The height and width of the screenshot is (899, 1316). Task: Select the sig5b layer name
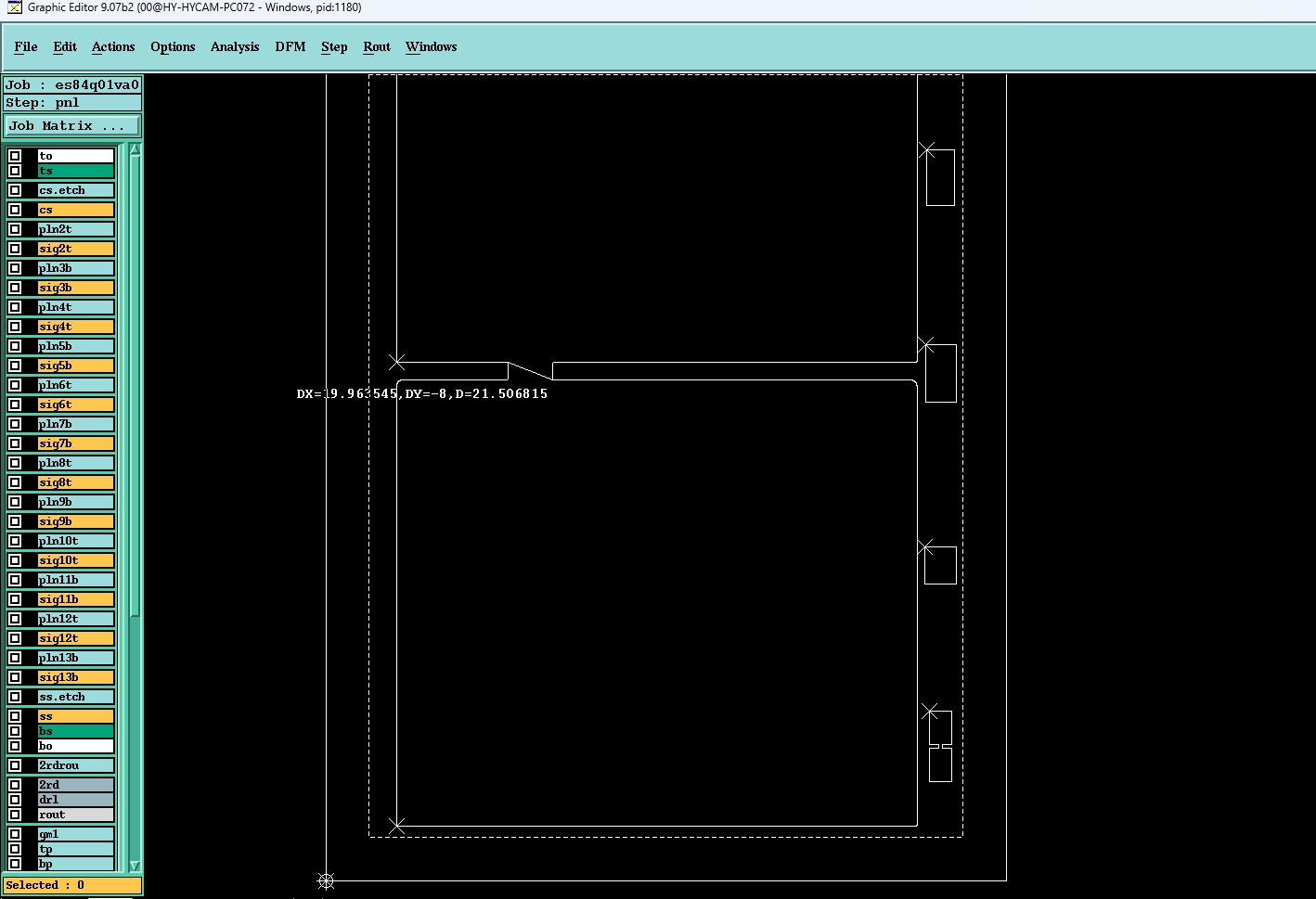click(x=76, y=366)
